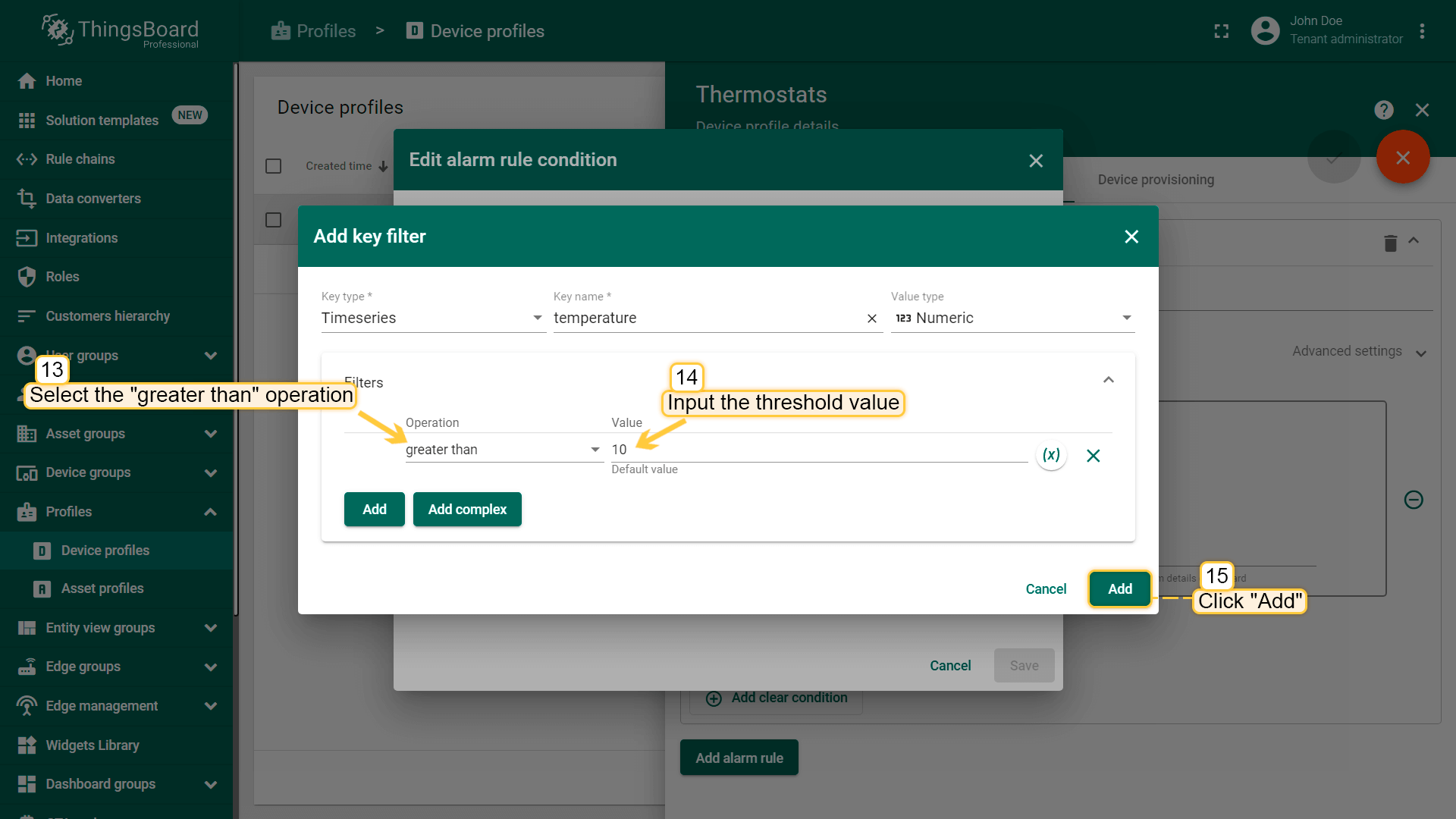The height and width of the screenshot is (819, 1456).
Task: Click Widgets Library icon
Action: 27,745
